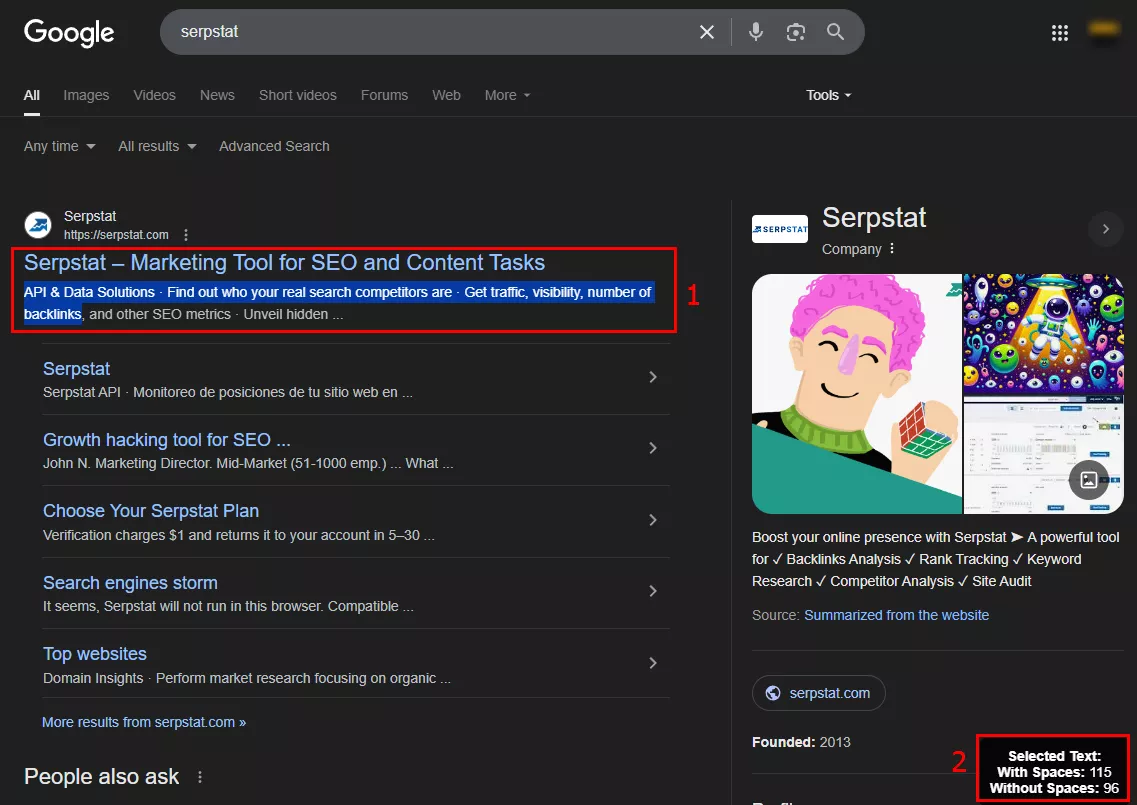Screen dimensions: 1137x805
Task: Open three-dot menu next to serpstat.com URL
Action: click(x=186, y=235)
